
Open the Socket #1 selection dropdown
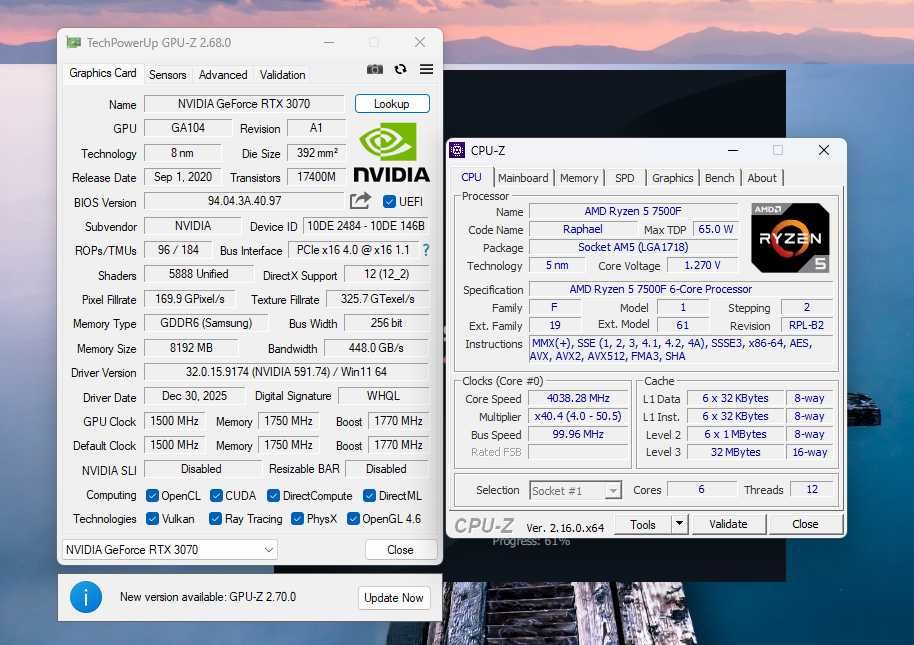click(x=575, y=491)
